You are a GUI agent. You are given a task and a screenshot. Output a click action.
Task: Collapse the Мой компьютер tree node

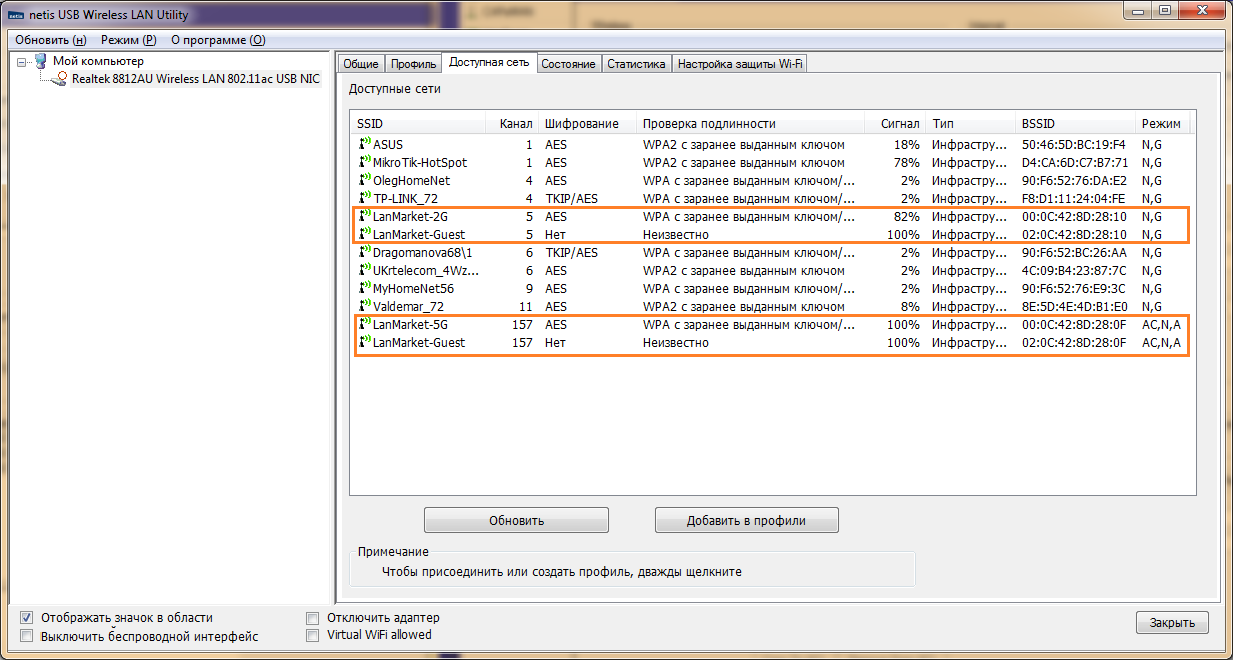pyautogui.click(x=22, y=62)
